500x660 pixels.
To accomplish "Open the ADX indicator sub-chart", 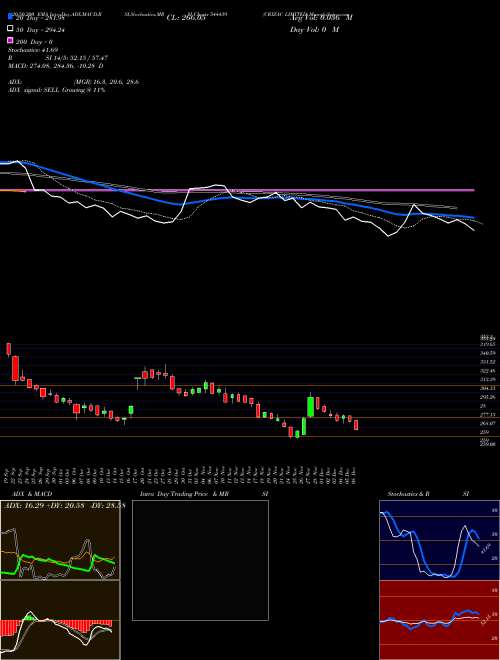I will (x=60, y=540).
